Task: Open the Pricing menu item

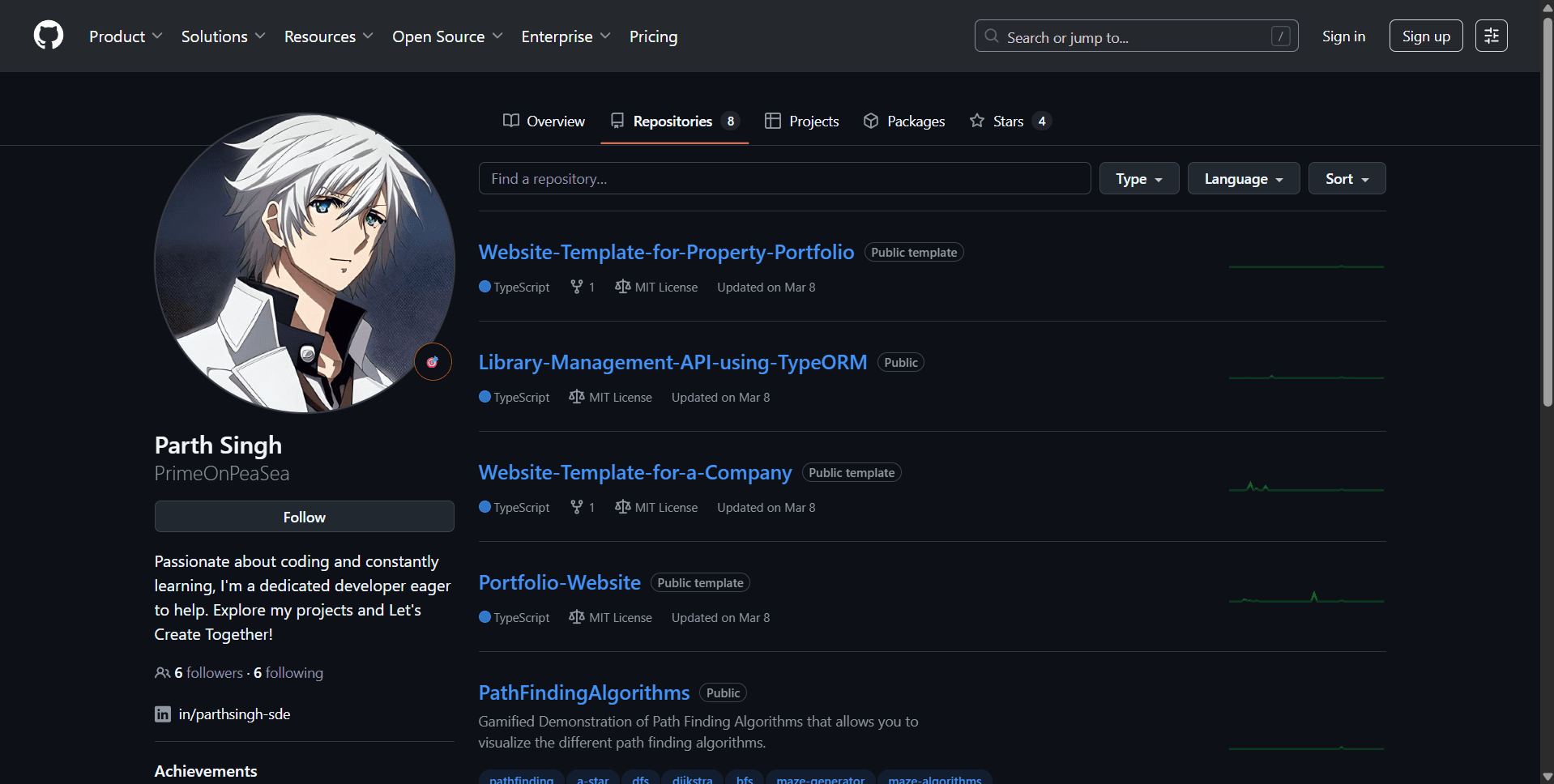Action: click(653, 36)
